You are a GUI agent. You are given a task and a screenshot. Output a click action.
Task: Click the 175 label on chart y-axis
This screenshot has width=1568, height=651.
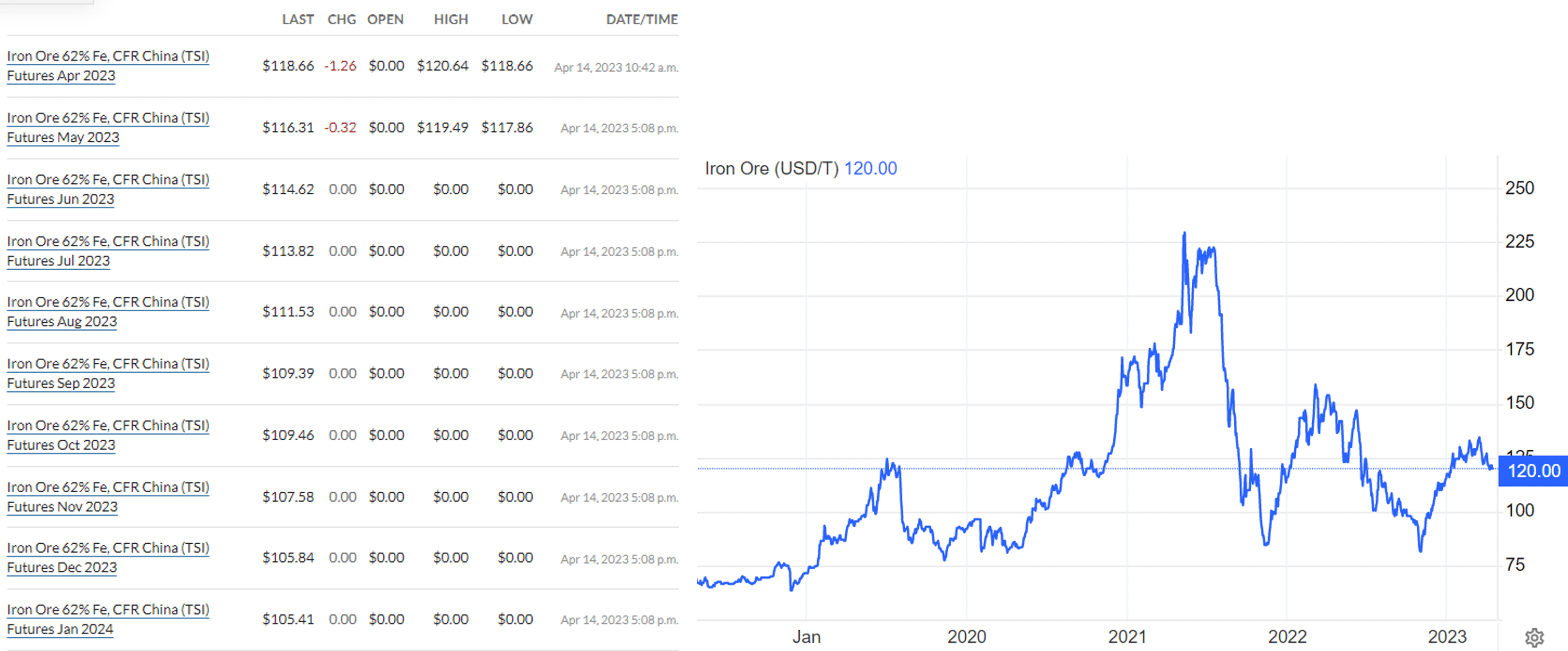1520,349
